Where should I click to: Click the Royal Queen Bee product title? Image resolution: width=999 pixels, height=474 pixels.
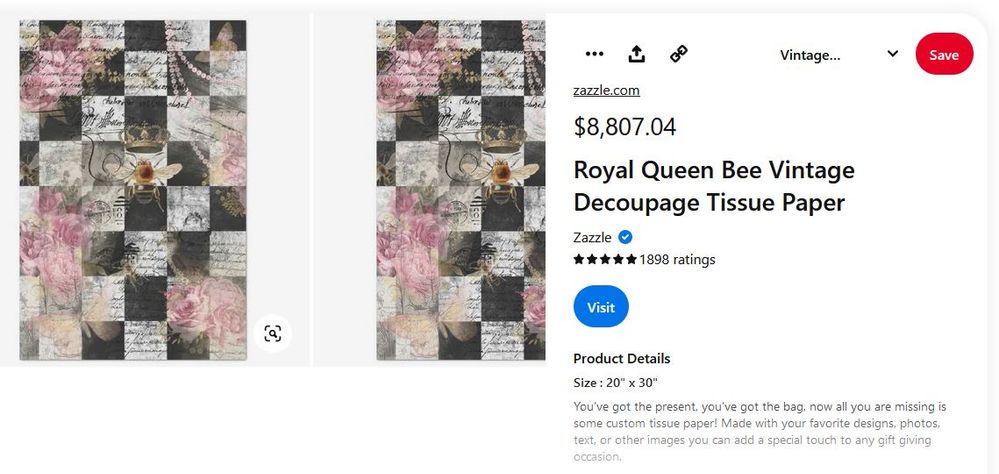pos(713,186)
